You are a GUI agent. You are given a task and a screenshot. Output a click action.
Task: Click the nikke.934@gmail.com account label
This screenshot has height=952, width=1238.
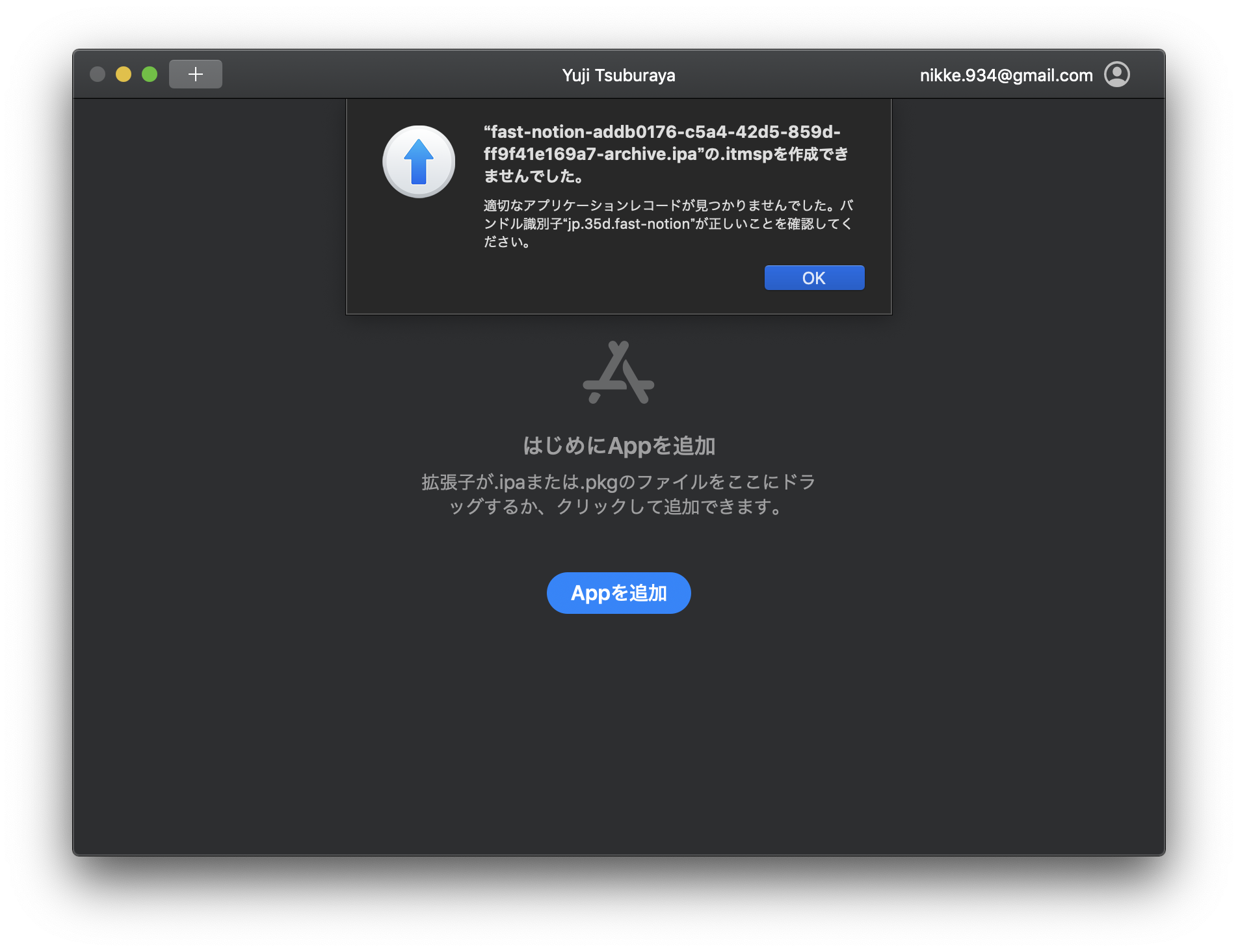pos(1006,75)
